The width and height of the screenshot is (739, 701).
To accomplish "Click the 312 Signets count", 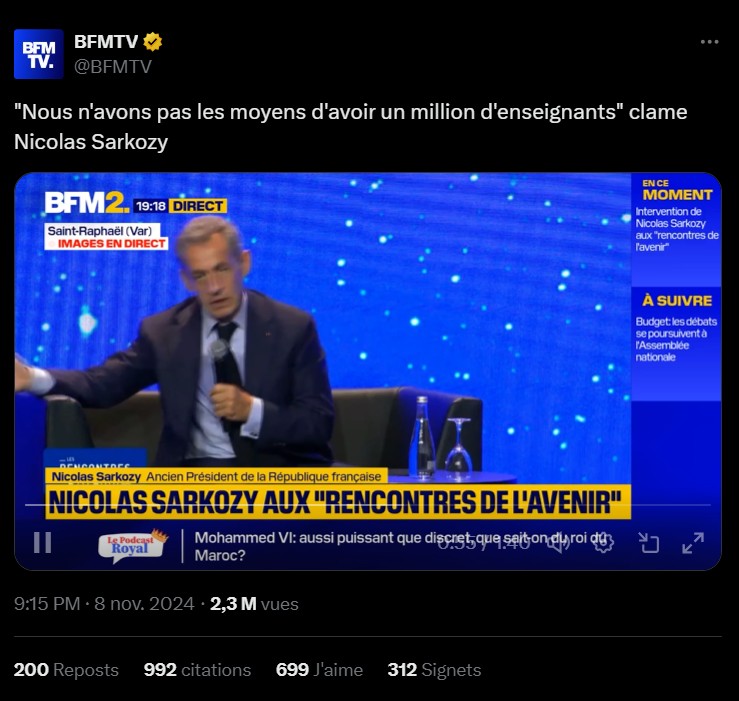I will (434, 670).
